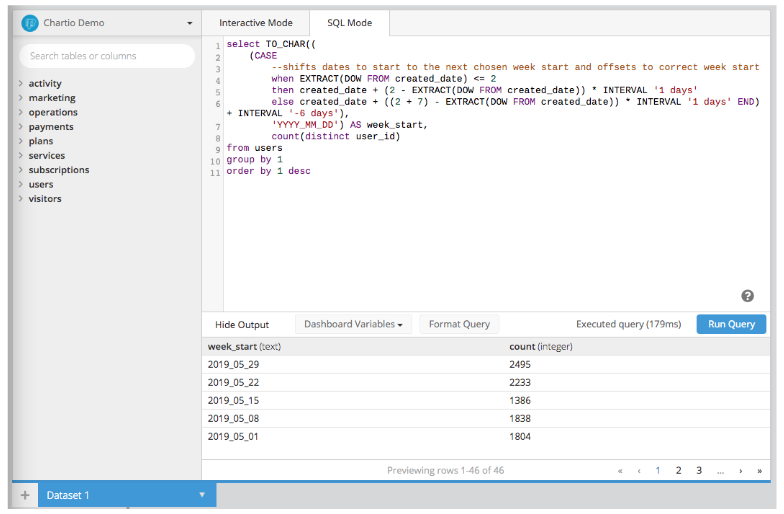Expand the operations table chevron
Screen dimensions: 784x514
(x=20, y=112)
